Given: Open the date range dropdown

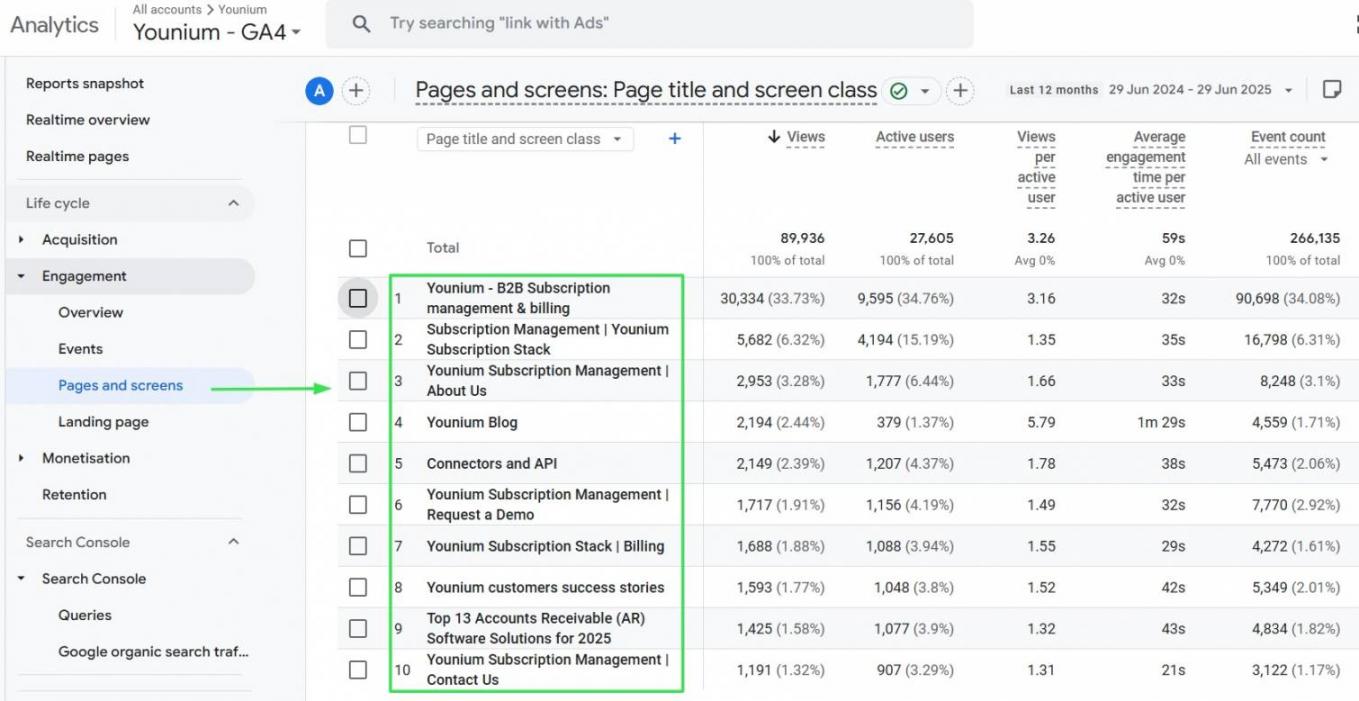Looking at the screenshot, I should coord(1289,90).
